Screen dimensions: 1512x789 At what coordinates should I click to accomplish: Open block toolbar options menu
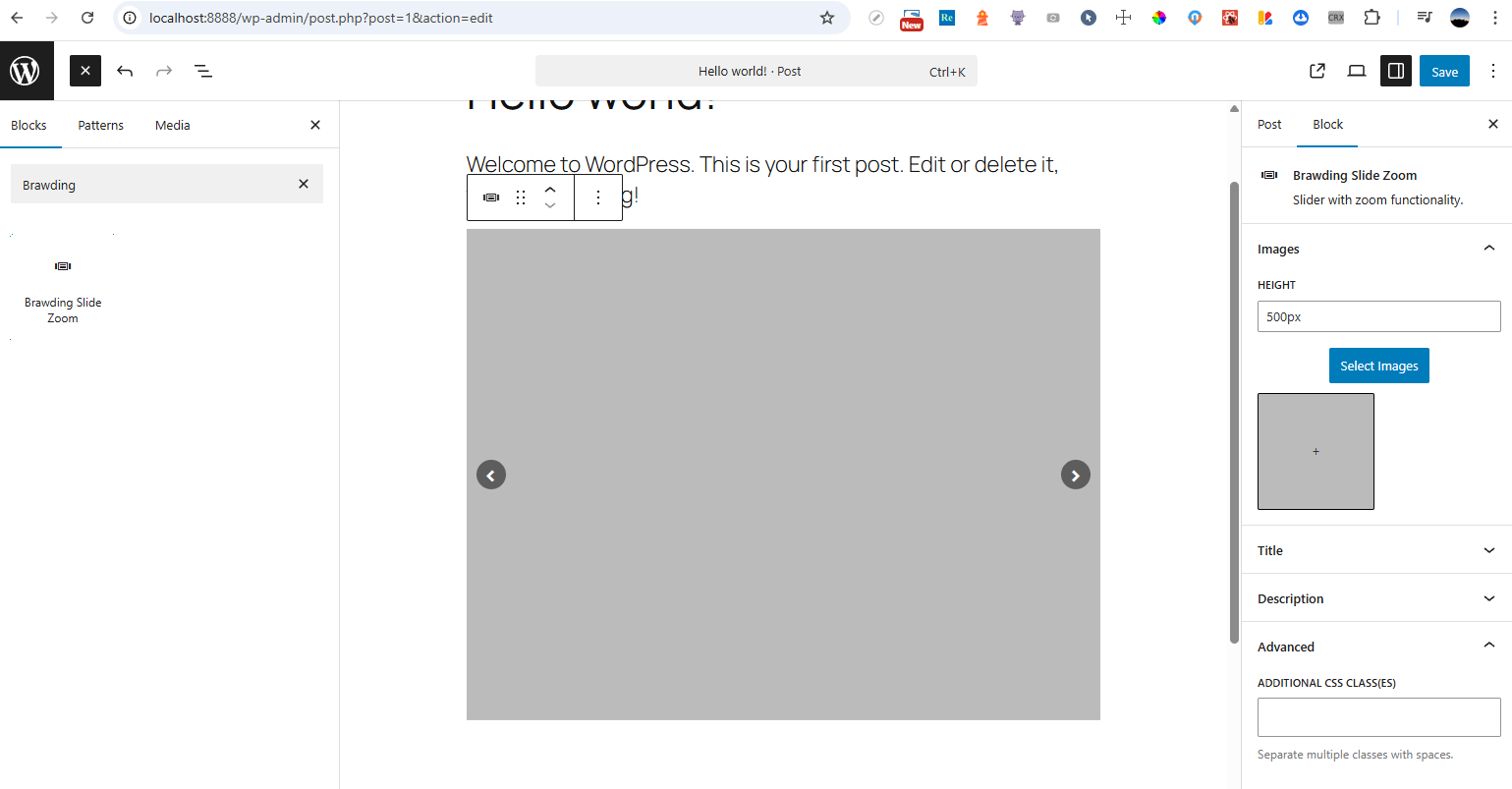point(598,197)
